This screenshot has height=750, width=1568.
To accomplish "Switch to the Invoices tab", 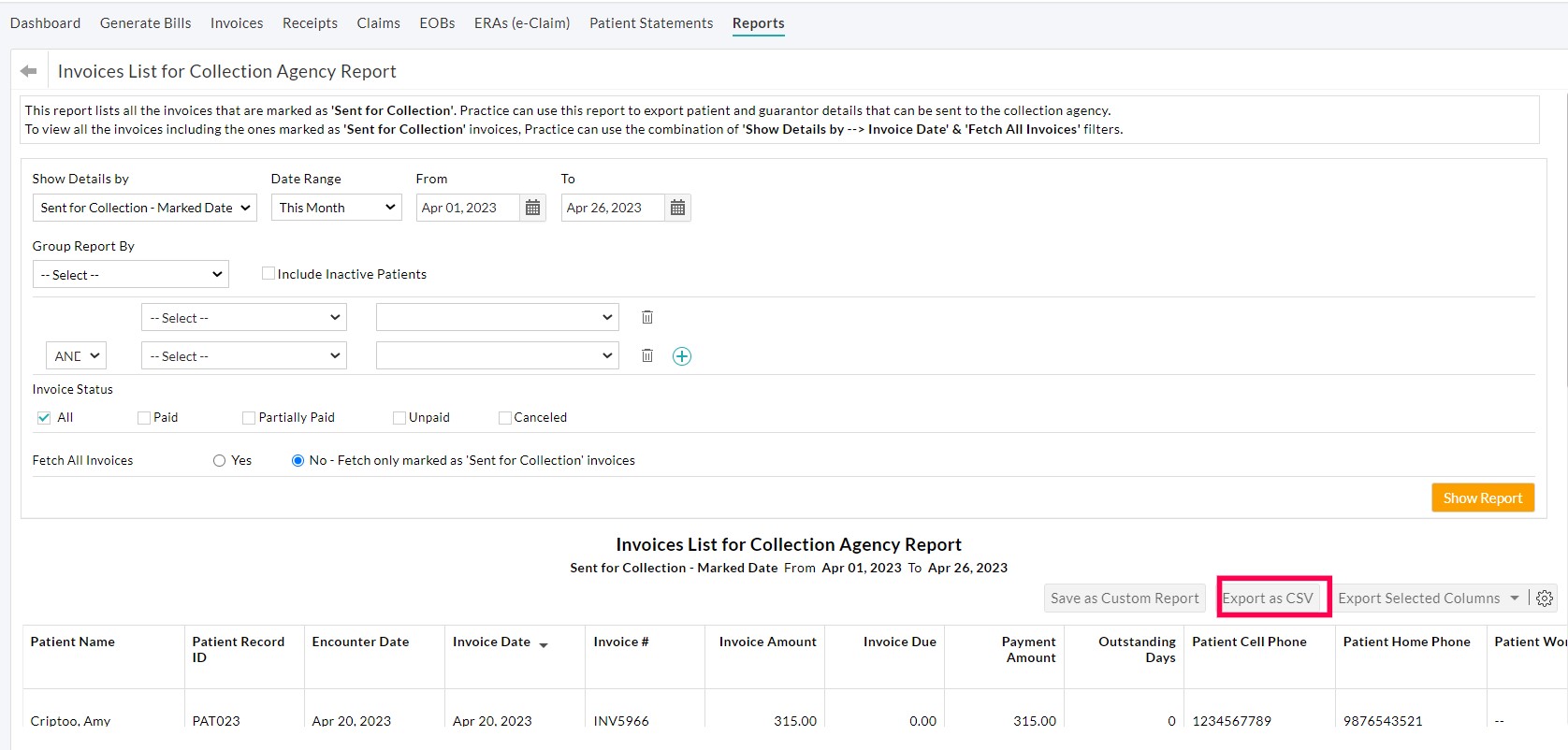I will pos(237,23).
